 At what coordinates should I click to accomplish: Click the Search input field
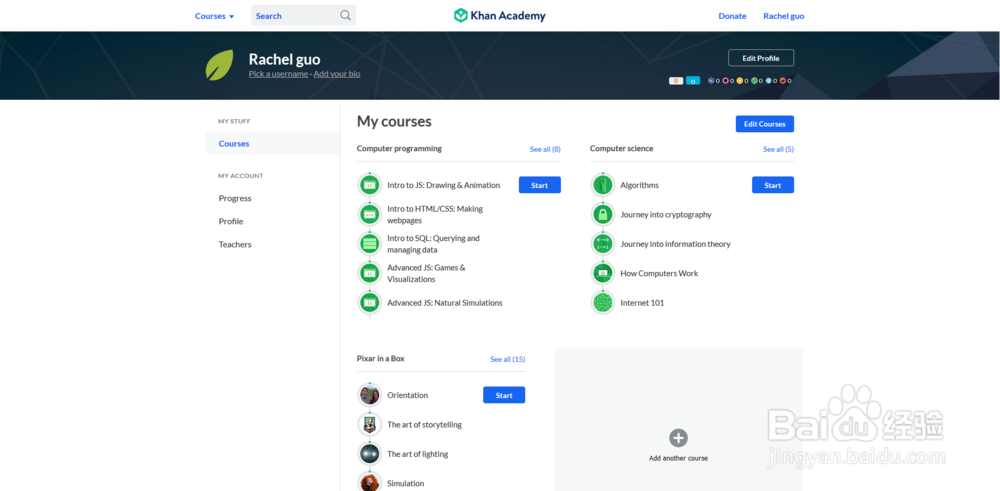(x=304, y=15)
